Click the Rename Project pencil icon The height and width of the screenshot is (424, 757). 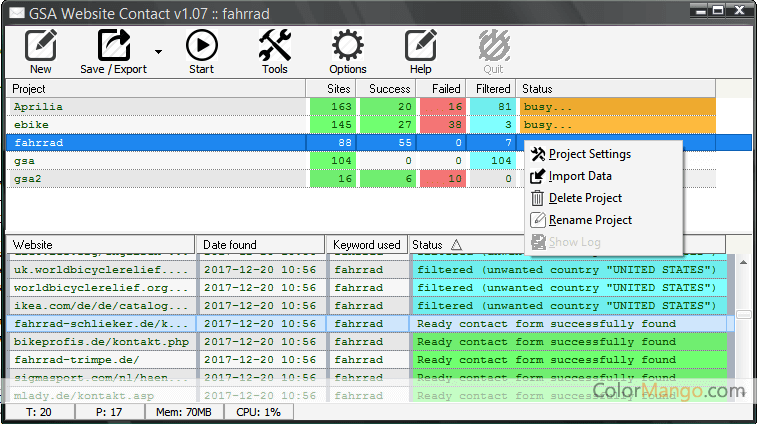pos(538,220)
